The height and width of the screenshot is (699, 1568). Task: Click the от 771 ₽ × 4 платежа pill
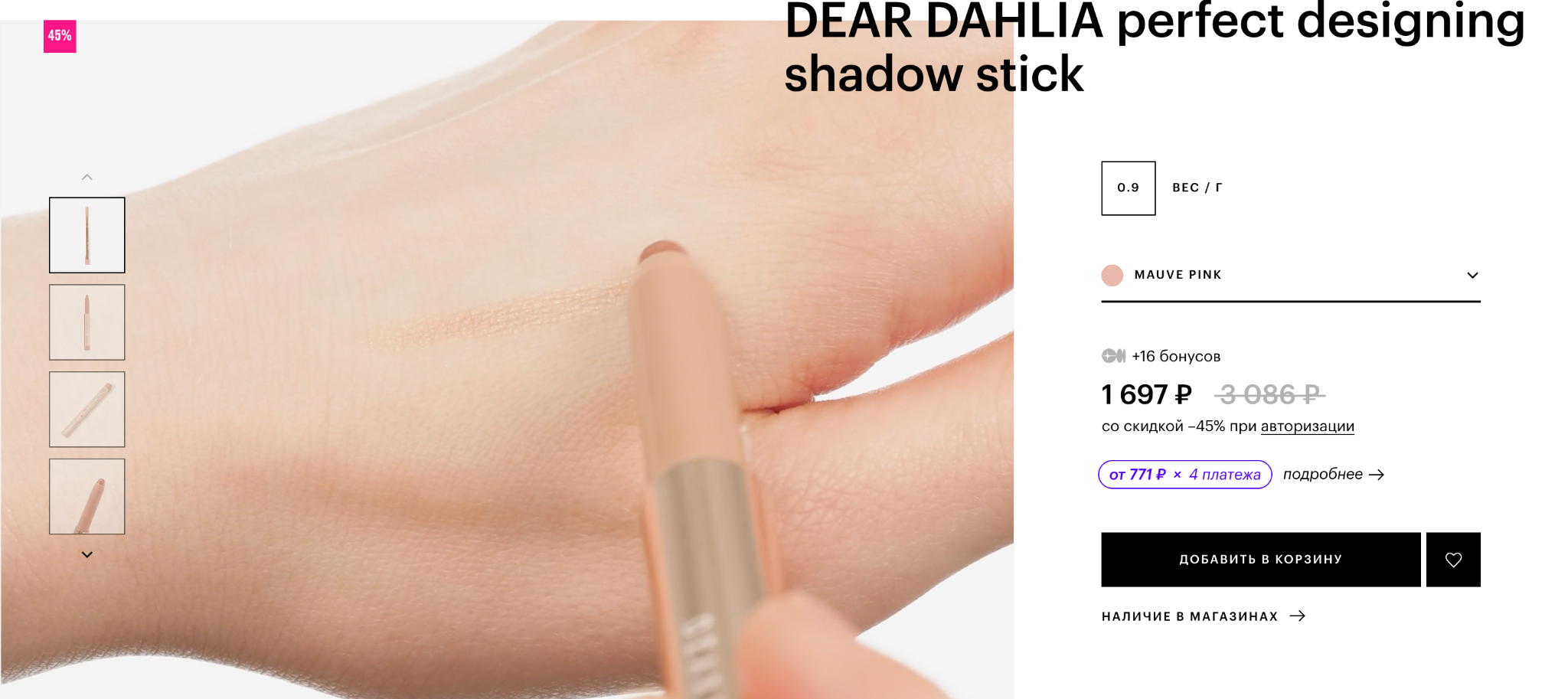click(1185, 475)
